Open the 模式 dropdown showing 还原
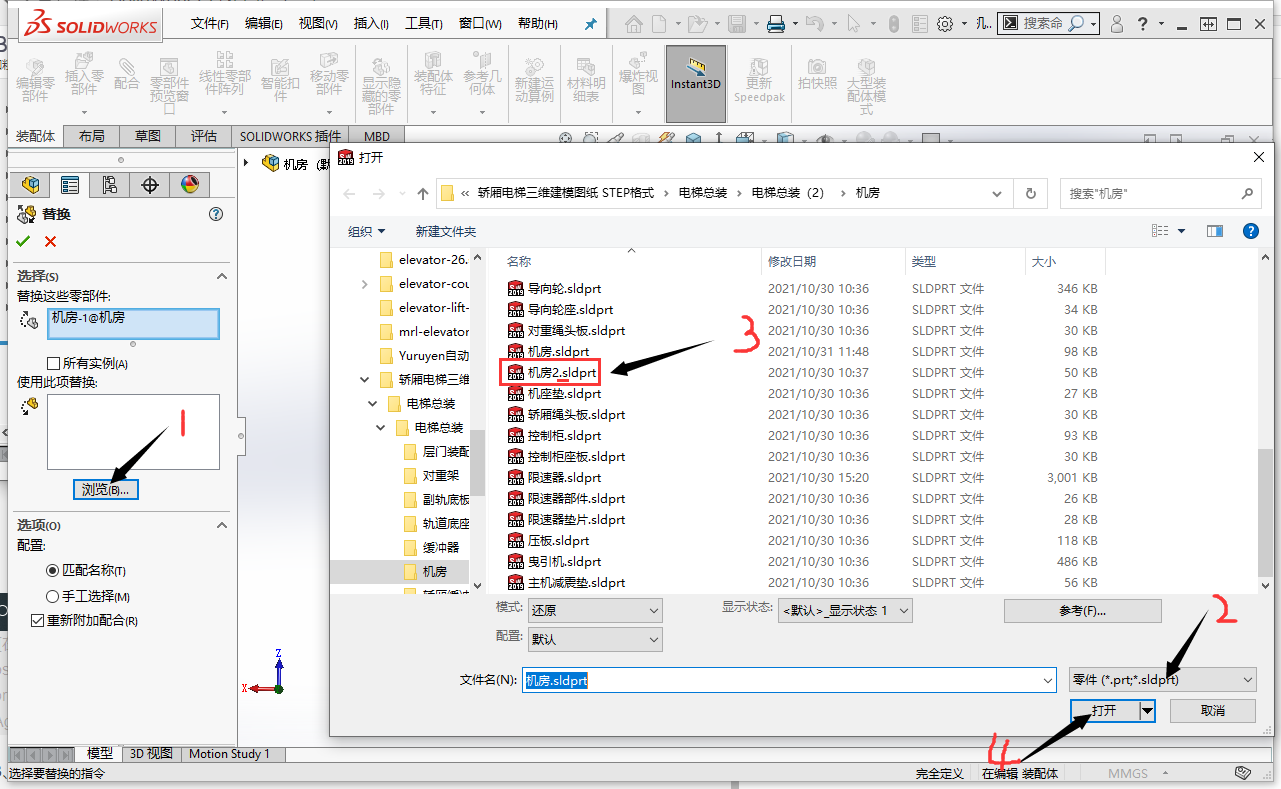1281x789 pixels. click(x=657, y=610)
